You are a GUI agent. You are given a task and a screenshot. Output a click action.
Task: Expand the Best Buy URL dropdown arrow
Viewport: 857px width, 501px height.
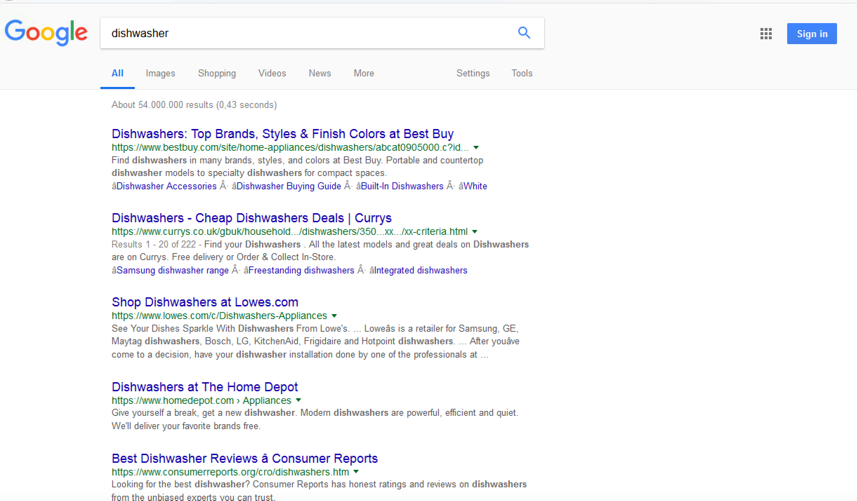(476, 148)
